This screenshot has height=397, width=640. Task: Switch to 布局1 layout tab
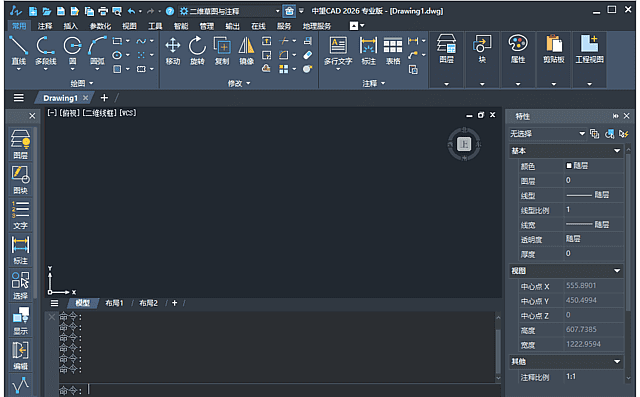pyautogui.click(x=114, y=303)
